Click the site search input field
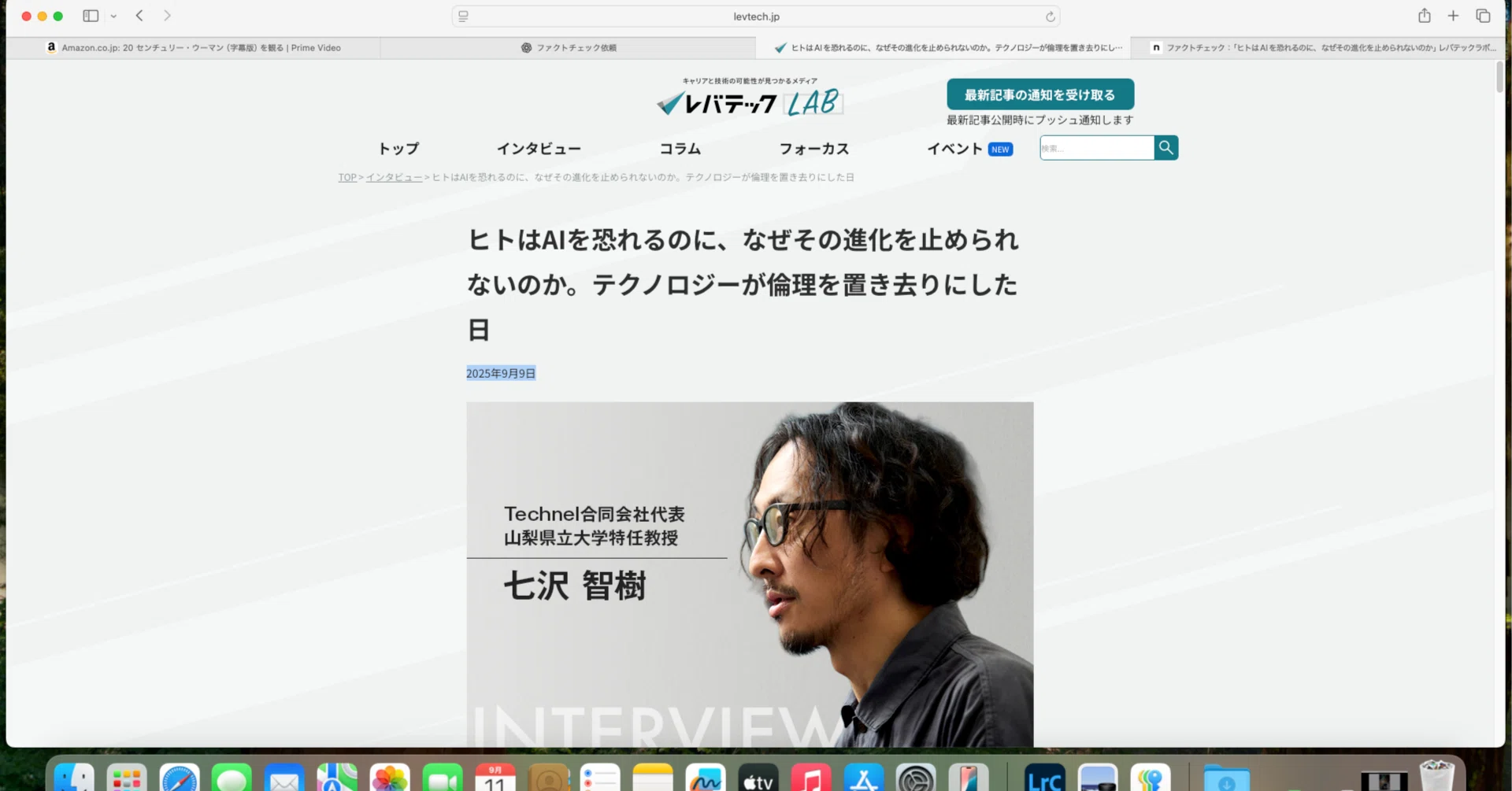 1097,148
